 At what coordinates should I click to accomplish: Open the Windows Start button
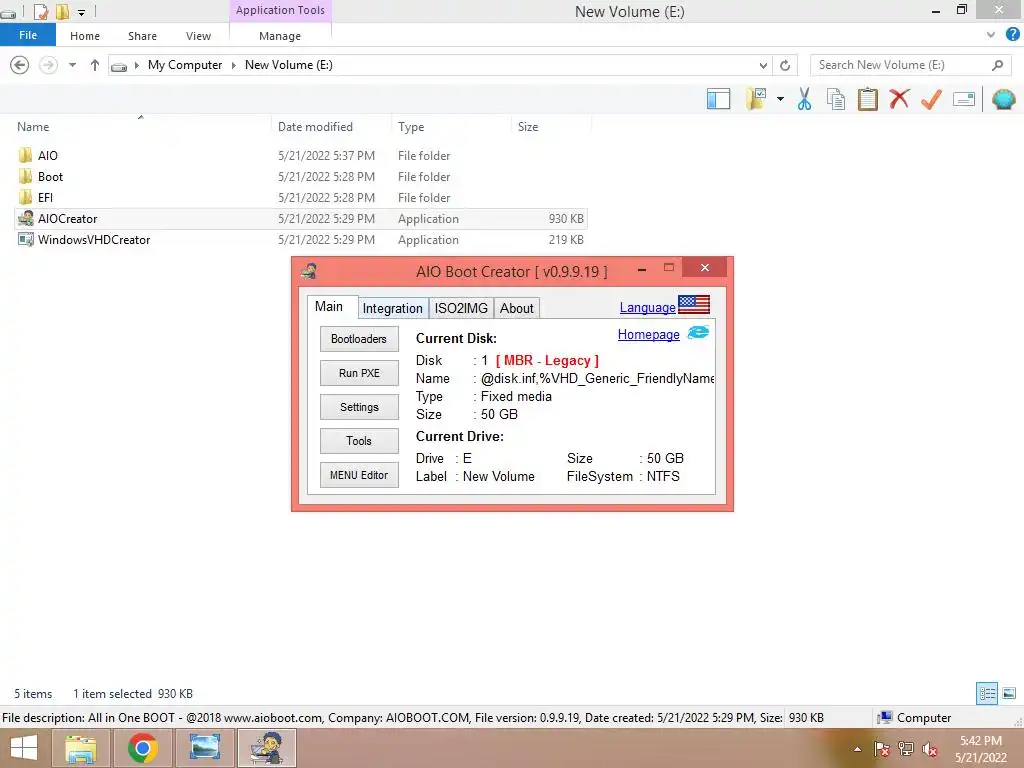(24, 748)
